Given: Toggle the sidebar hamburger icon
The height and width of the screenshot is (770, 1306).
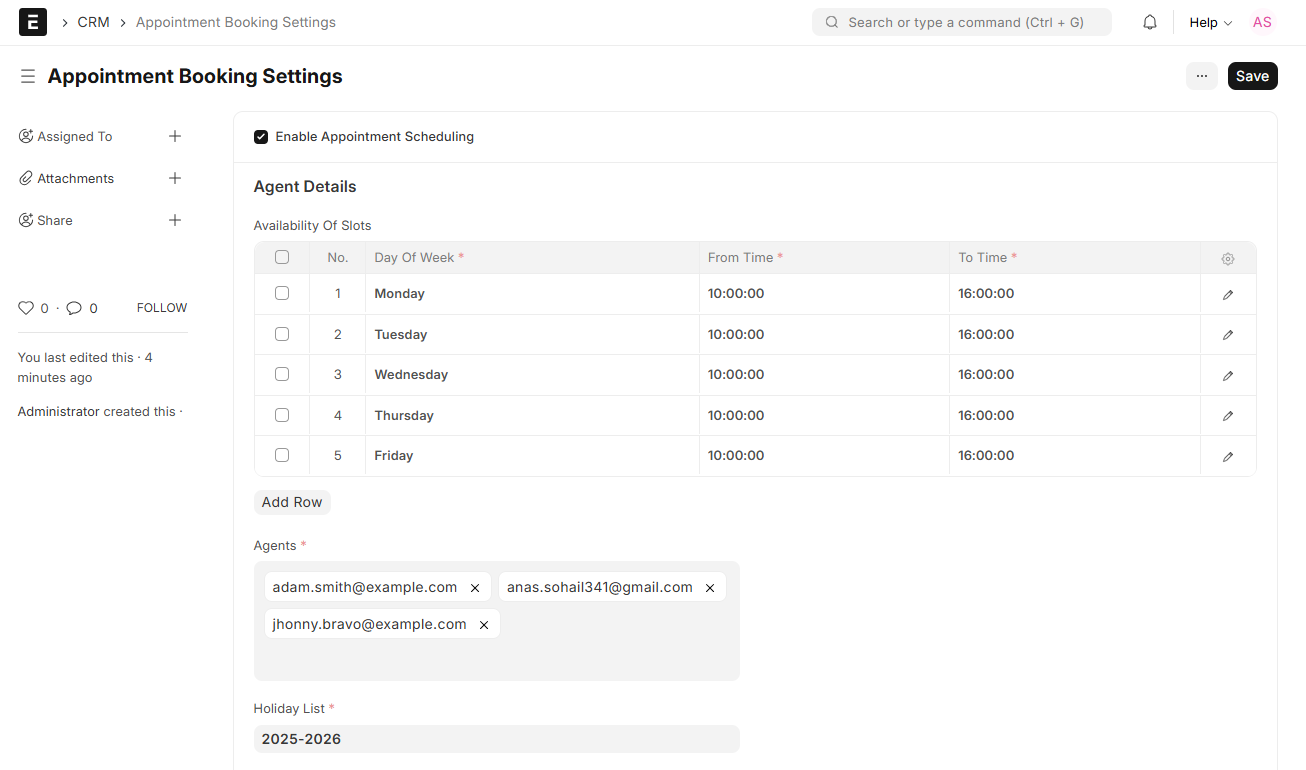Looking at the screenshot, I should 28,76.
